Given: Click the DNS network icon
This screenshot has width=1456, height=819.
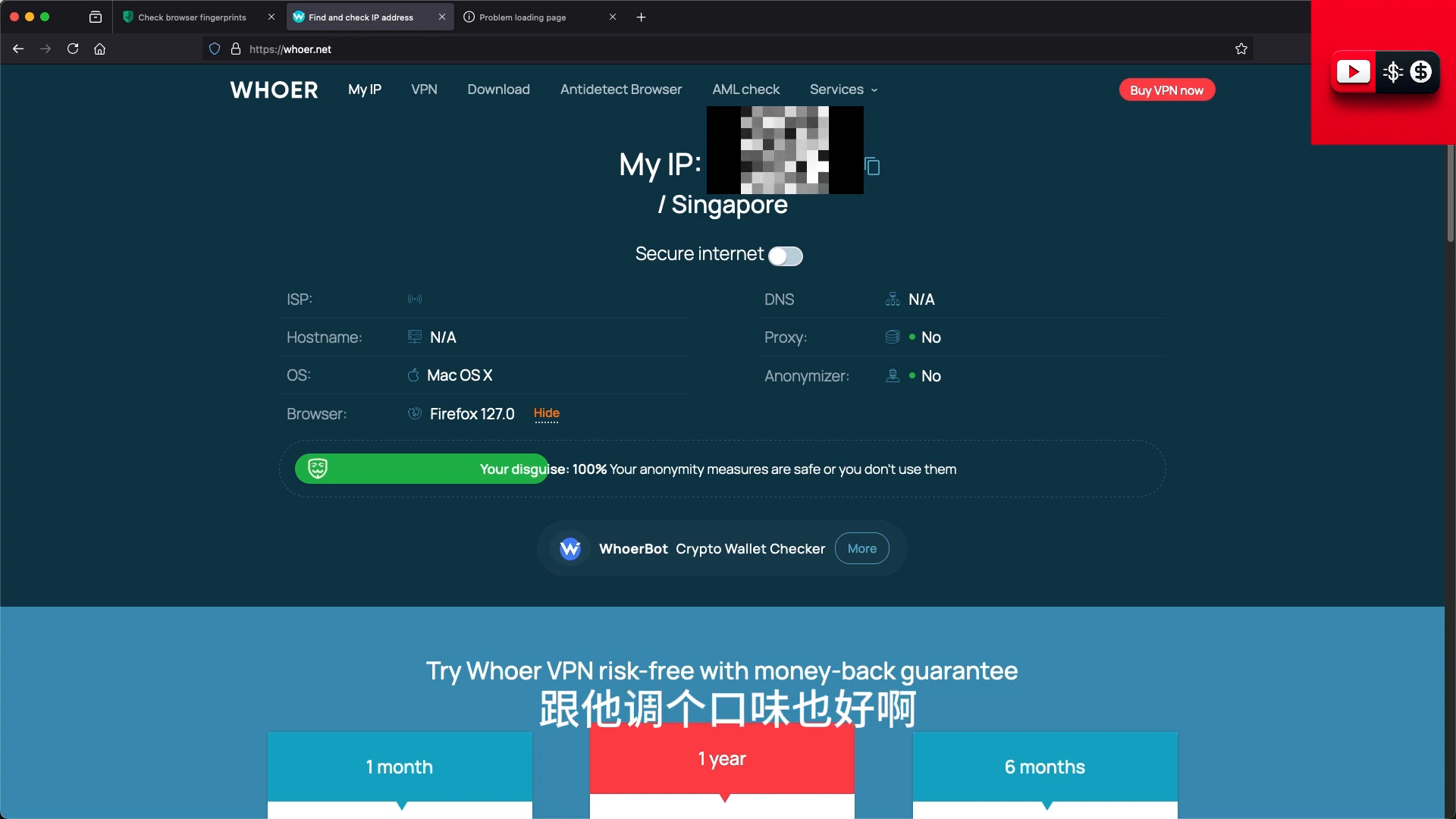Looking at the screenshot, I should [893, 299].
